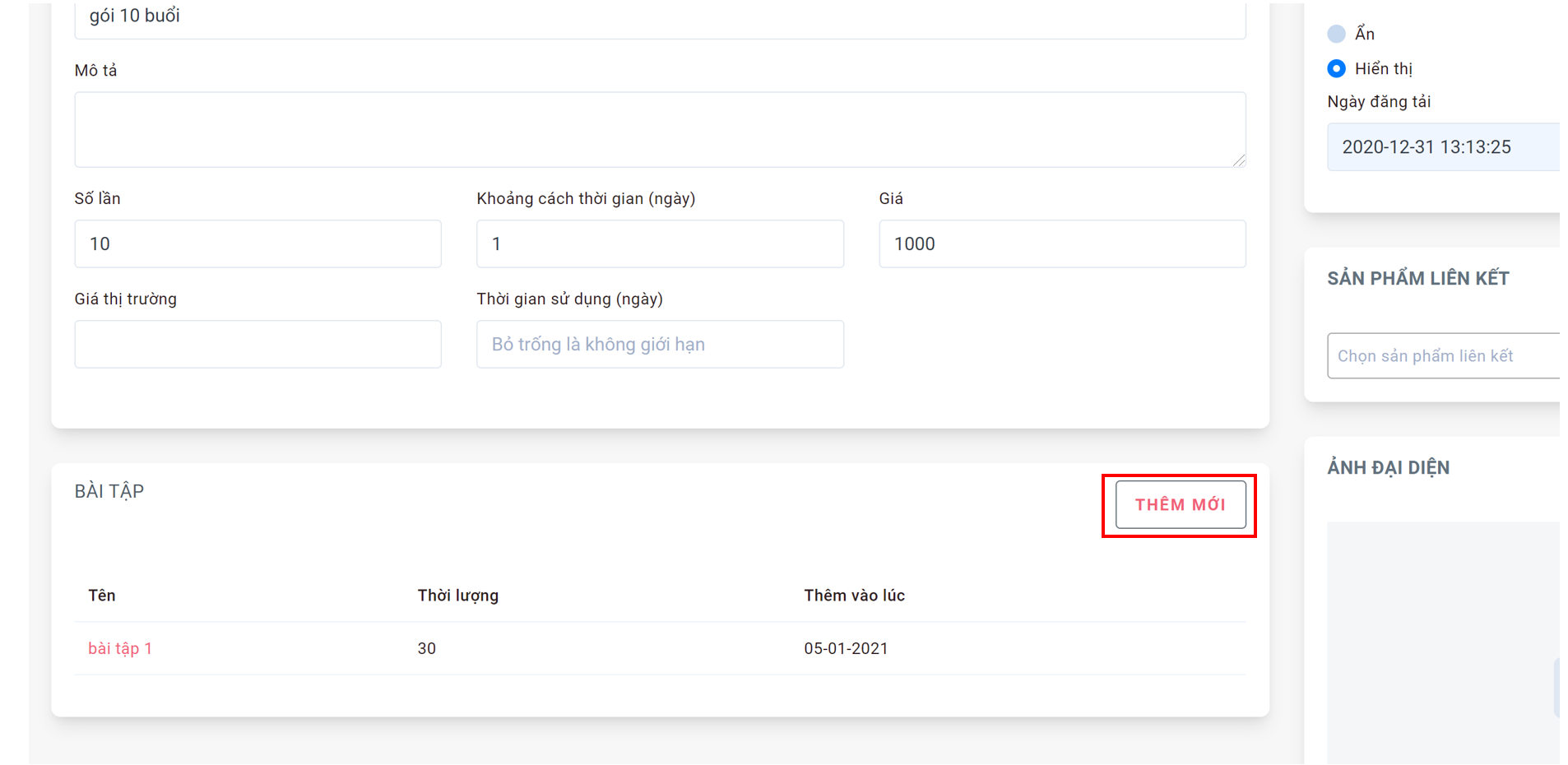The width and height of the screenshot is (1568, 765).
Task: Click the Giá thị trường input
Action: click(257, 344)
